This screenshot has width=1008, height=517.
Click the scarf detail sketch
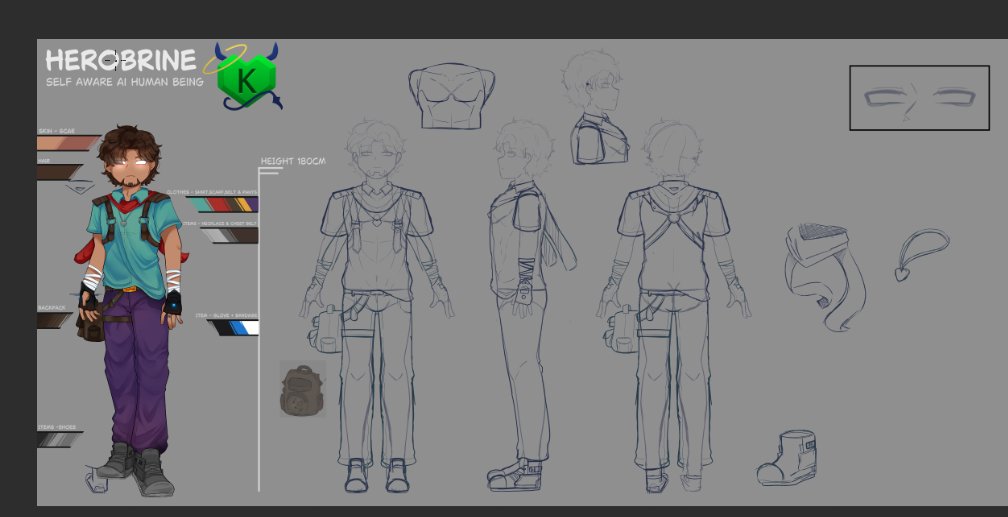click(x=825, y=277)
